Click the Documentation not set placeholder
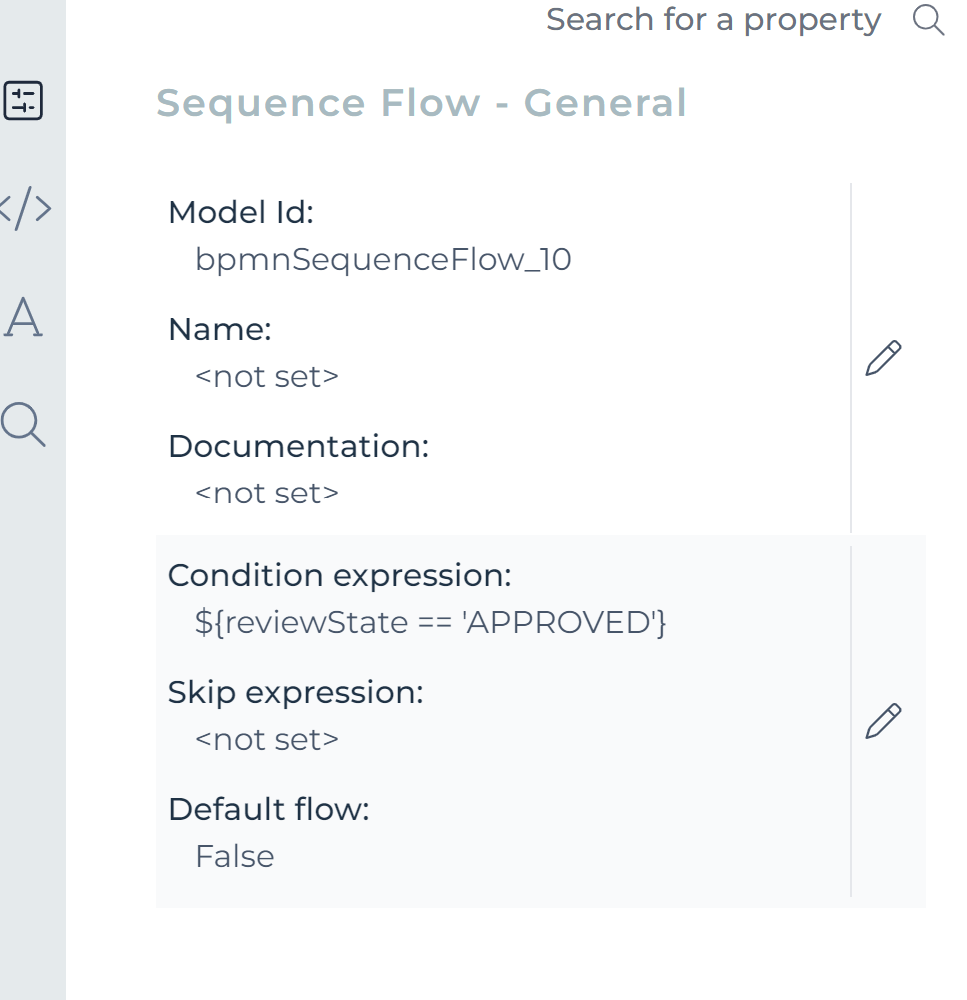 coord(266,492)
